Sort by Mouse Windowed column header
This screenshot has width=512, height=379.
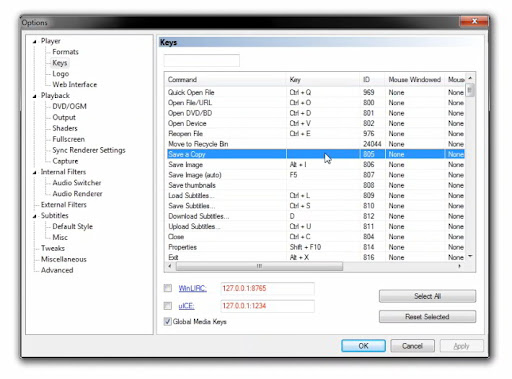pos(415,80)
